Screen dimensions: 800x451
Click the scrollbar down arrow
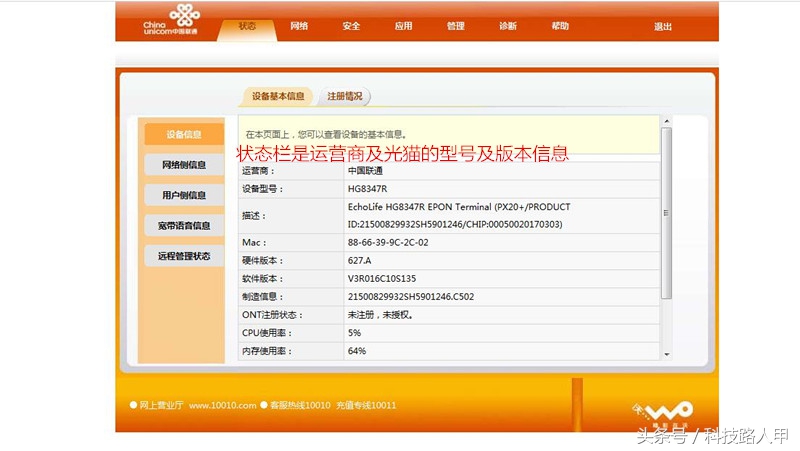coord(666,354)
